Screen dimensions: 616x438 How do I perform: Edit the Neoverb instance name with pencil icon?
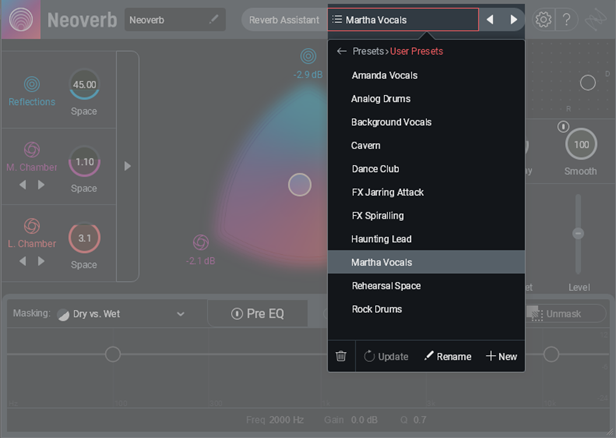[x=213, y=19]
